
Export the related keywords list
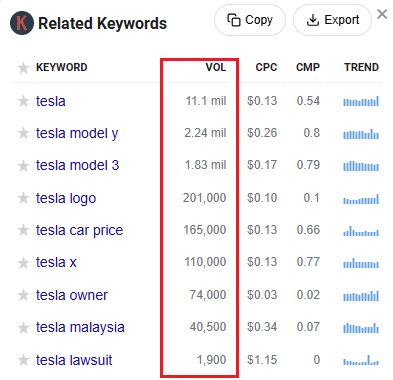(x=332, y=20)
